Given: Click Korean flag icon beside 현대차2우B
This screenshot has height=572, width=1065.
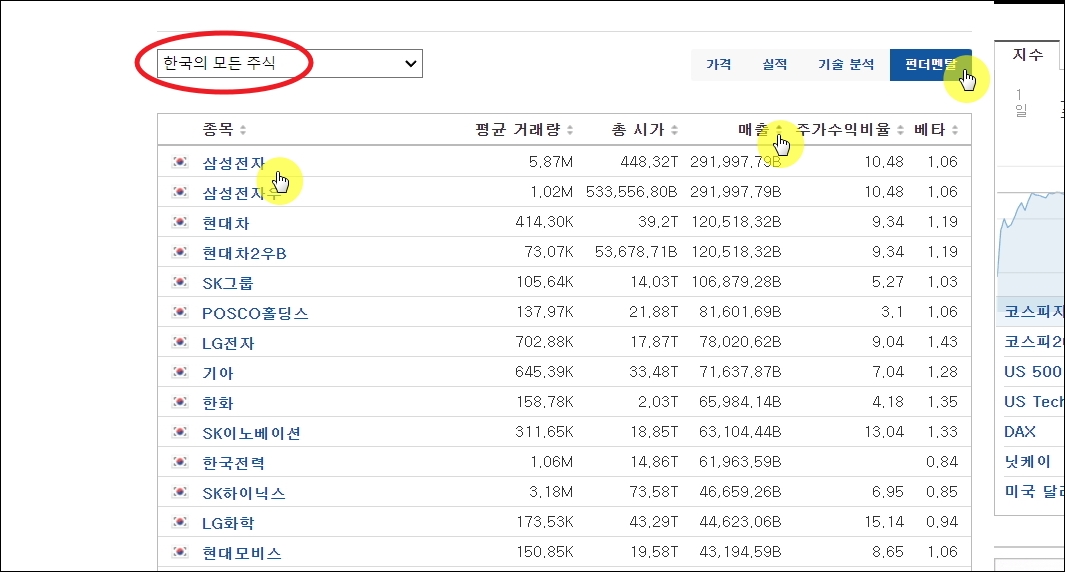Looking at the screenshot, I should [x=180, y=251].
